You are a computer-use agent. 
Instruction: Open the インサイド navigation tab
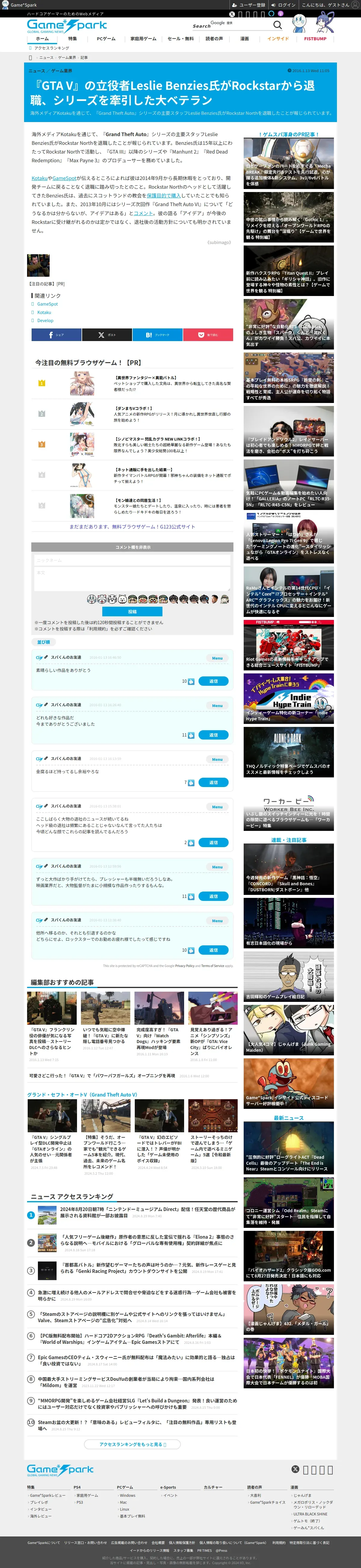[x=278, y=39]
